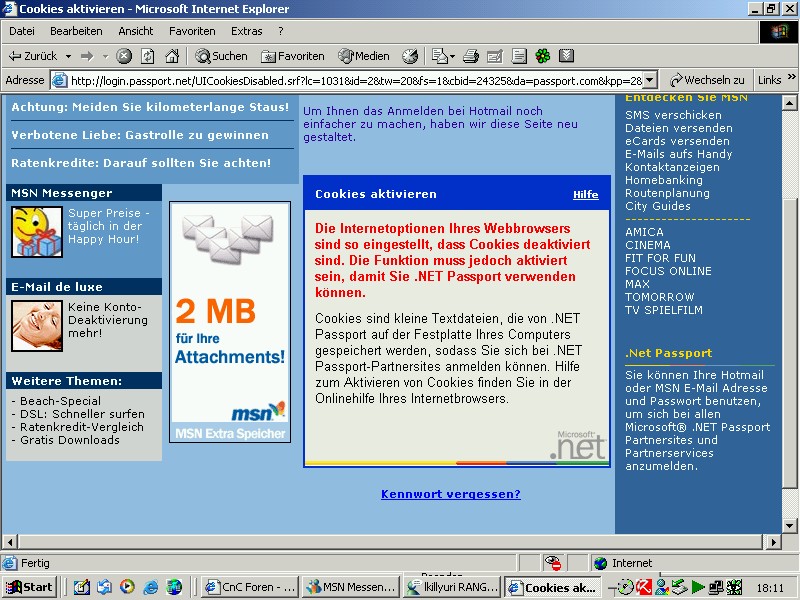Open the ? help menu

coord(281,31)
